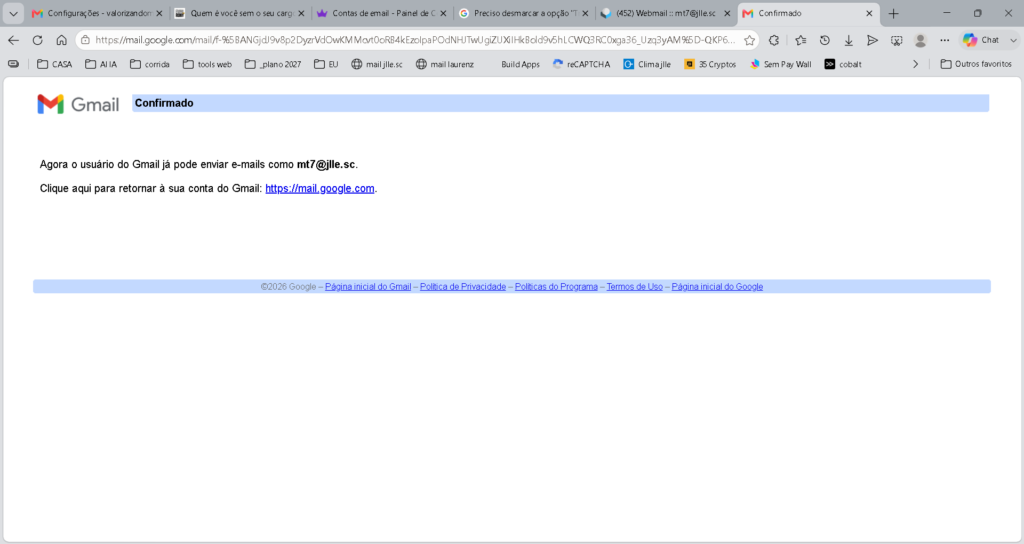Image resolution: width=1024 pixels, height=544 pixels.
Task: Open Políticas do Programa link
Action: pyautogui.click(x=556, y=287)
